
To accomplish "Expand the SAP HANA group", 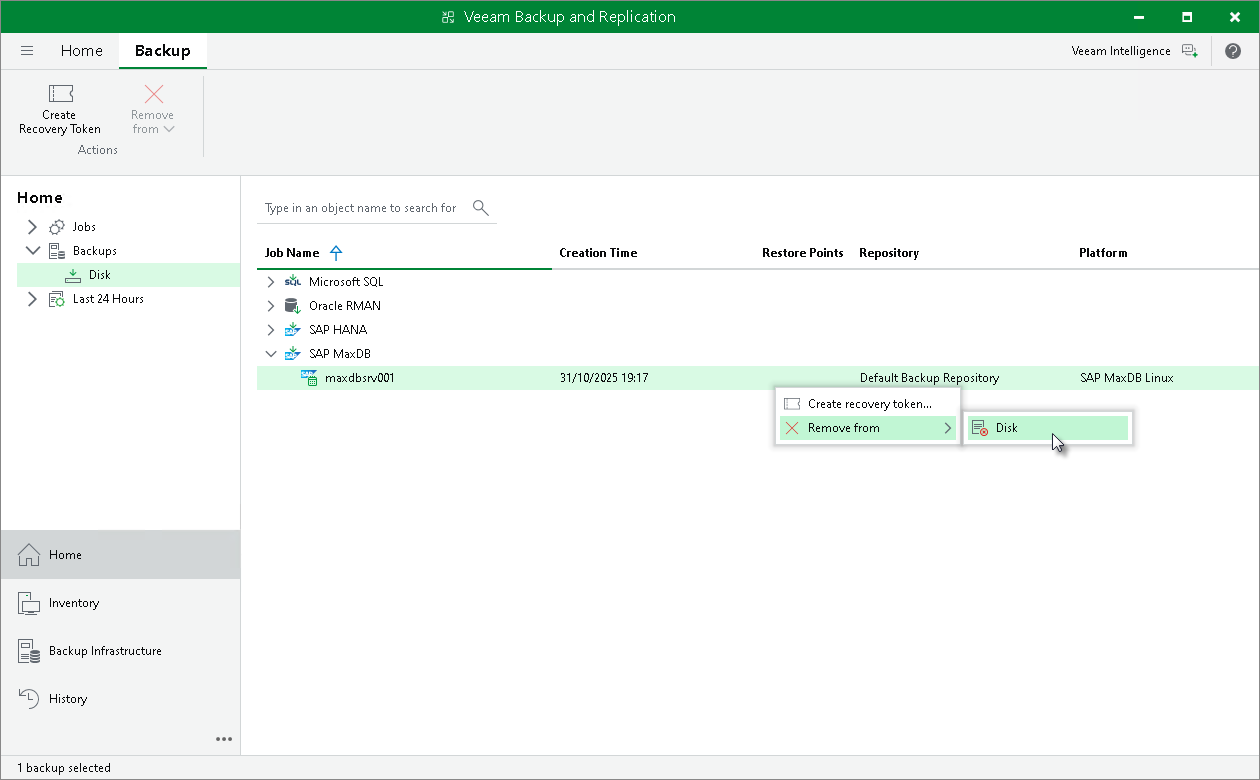I will [270, 330].
